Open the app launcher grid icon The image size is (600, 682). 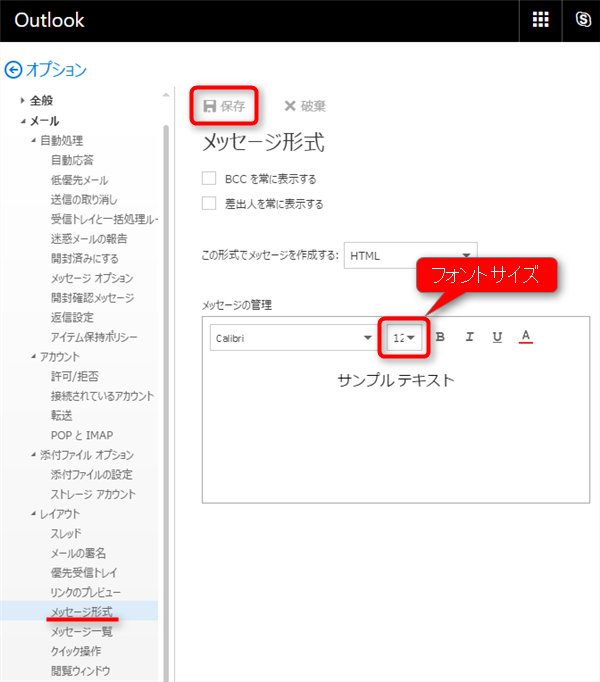point(540,20)
